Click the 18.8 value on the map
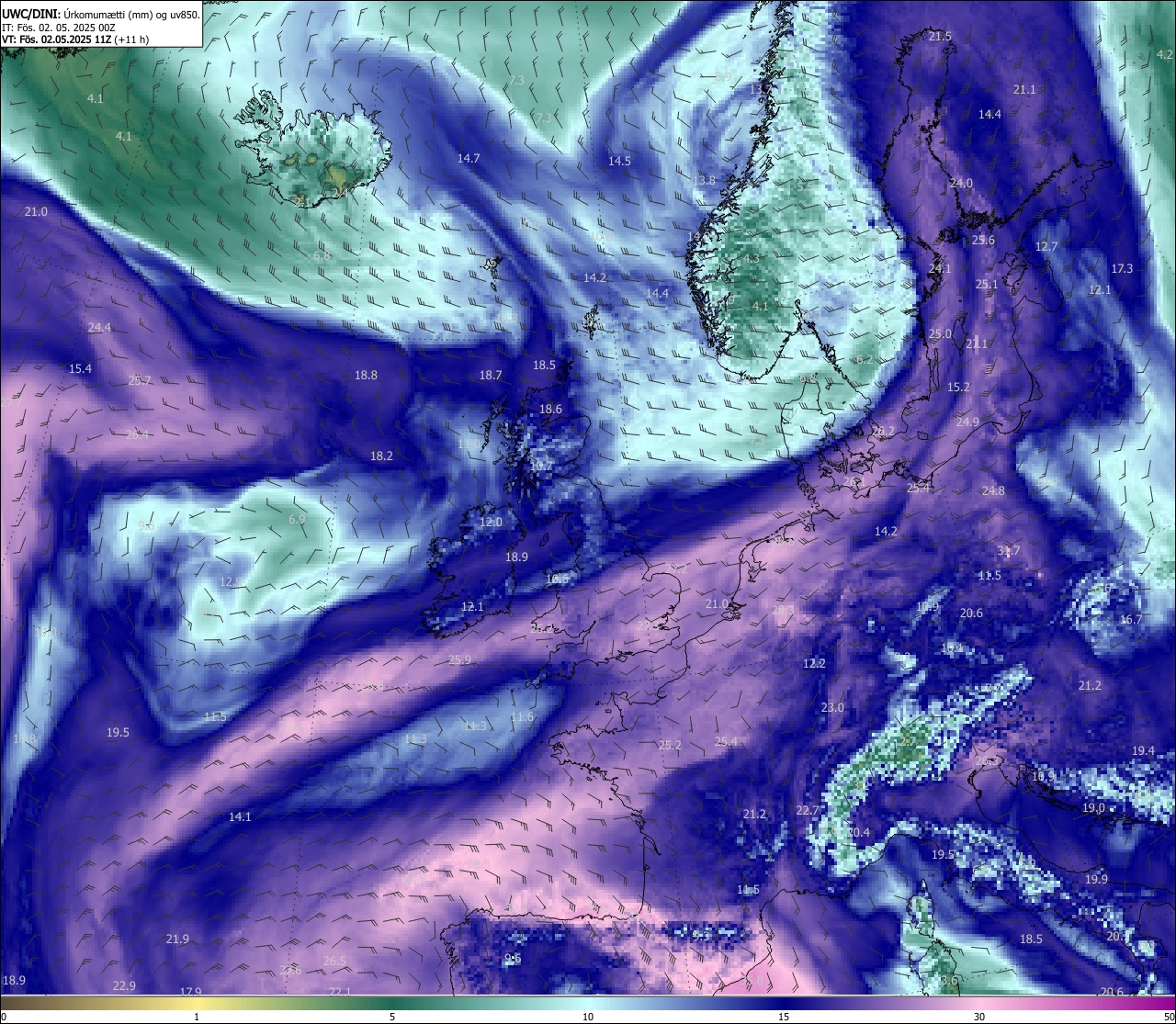The image size is (1176, 1024). click(x=366, y=376)
